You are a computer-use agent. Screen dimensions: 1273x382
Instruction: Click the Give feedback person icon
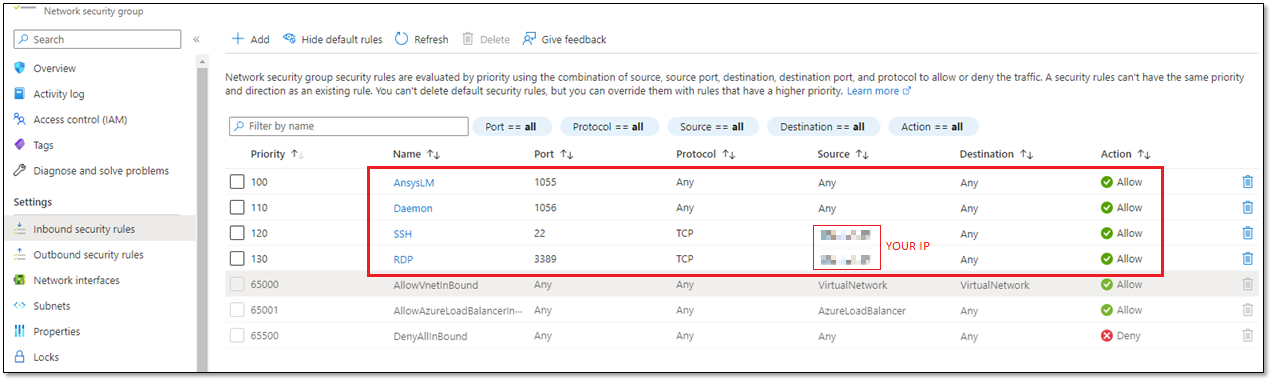tap(529, 39)
